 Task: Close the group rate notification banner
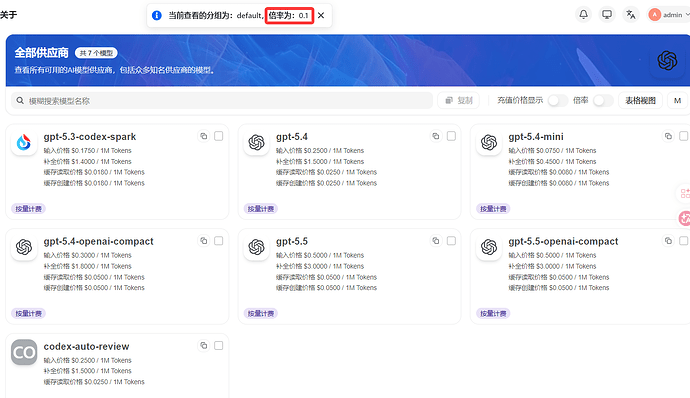point(321,15)
